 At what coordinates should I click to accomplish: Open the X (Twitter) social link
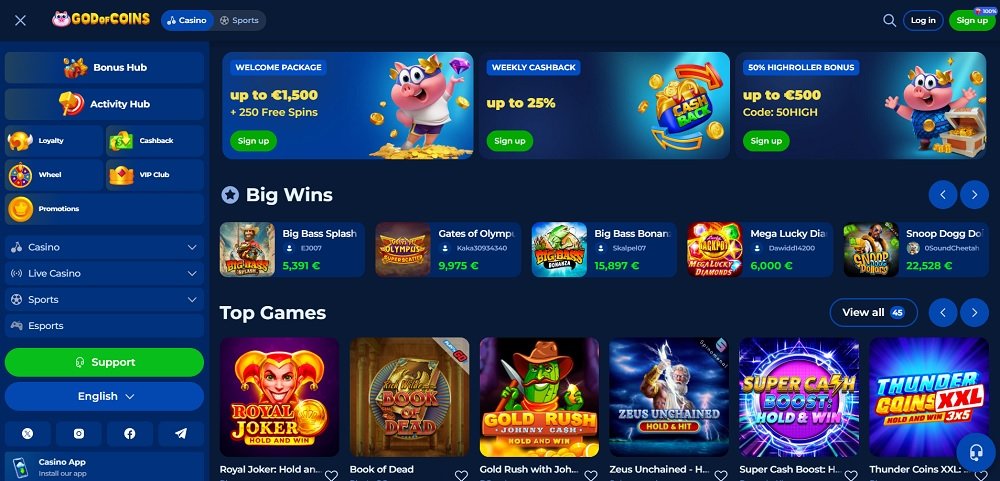[27, 434]
